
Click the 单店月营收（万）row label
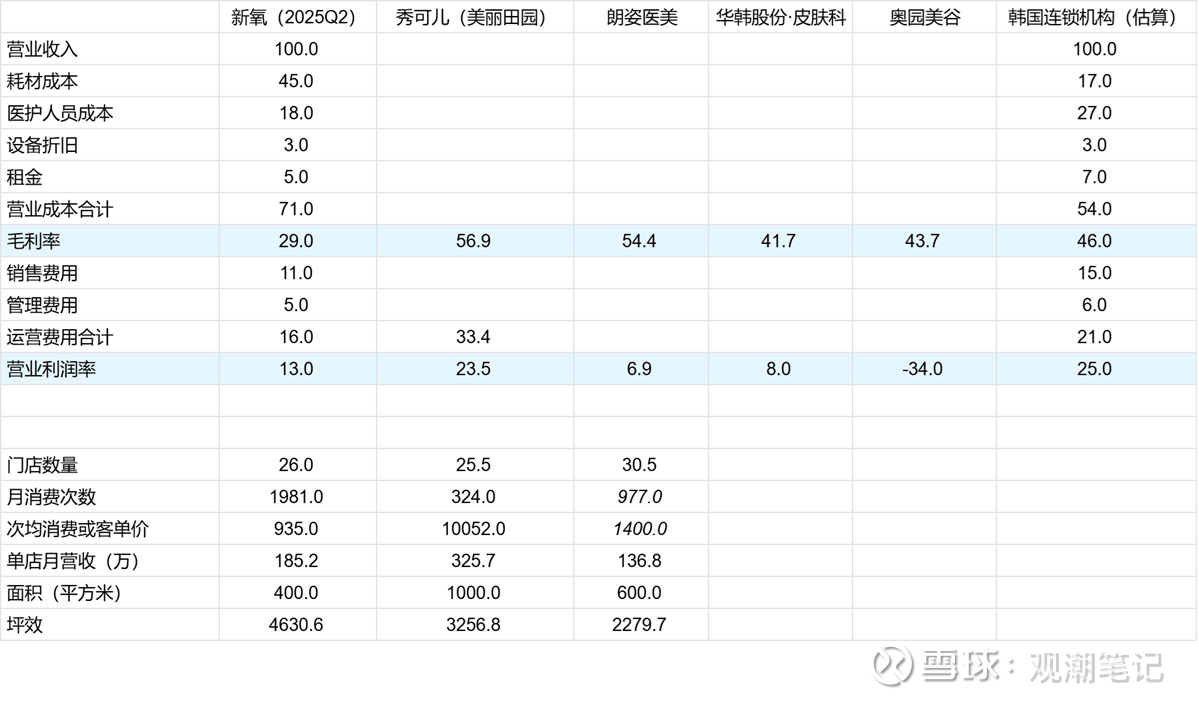click(73, 561)
